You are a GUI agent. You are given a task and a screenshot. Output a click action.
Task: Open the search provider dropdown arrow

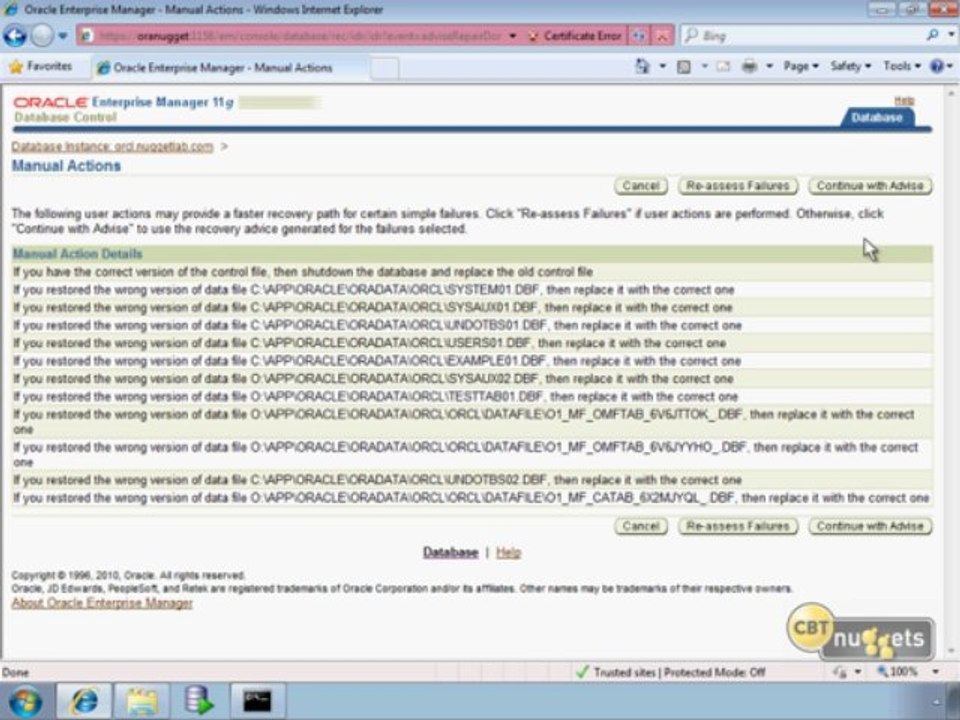click(951, 35)
